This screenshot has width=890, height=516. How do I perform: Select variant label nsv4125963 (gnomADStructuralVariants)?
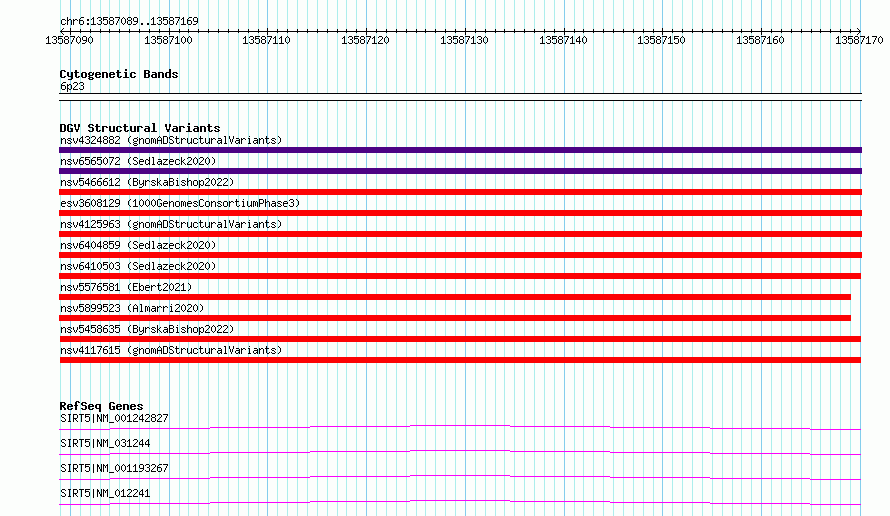[171, 224]
